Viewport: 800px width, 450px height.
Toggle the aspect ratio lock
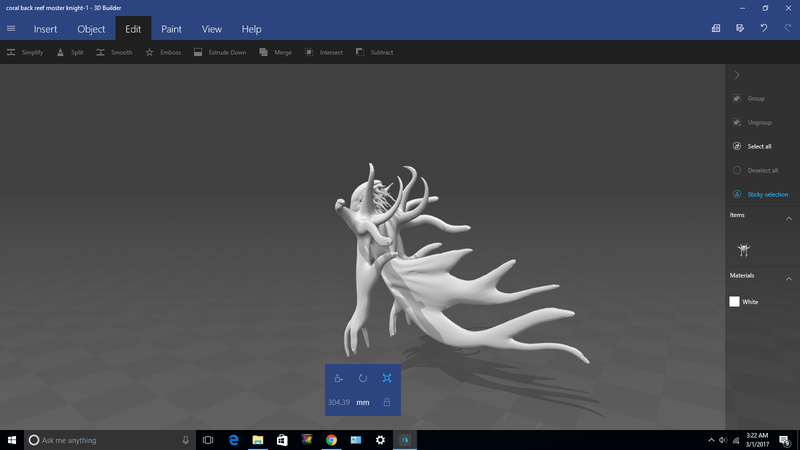coord(387,402)
